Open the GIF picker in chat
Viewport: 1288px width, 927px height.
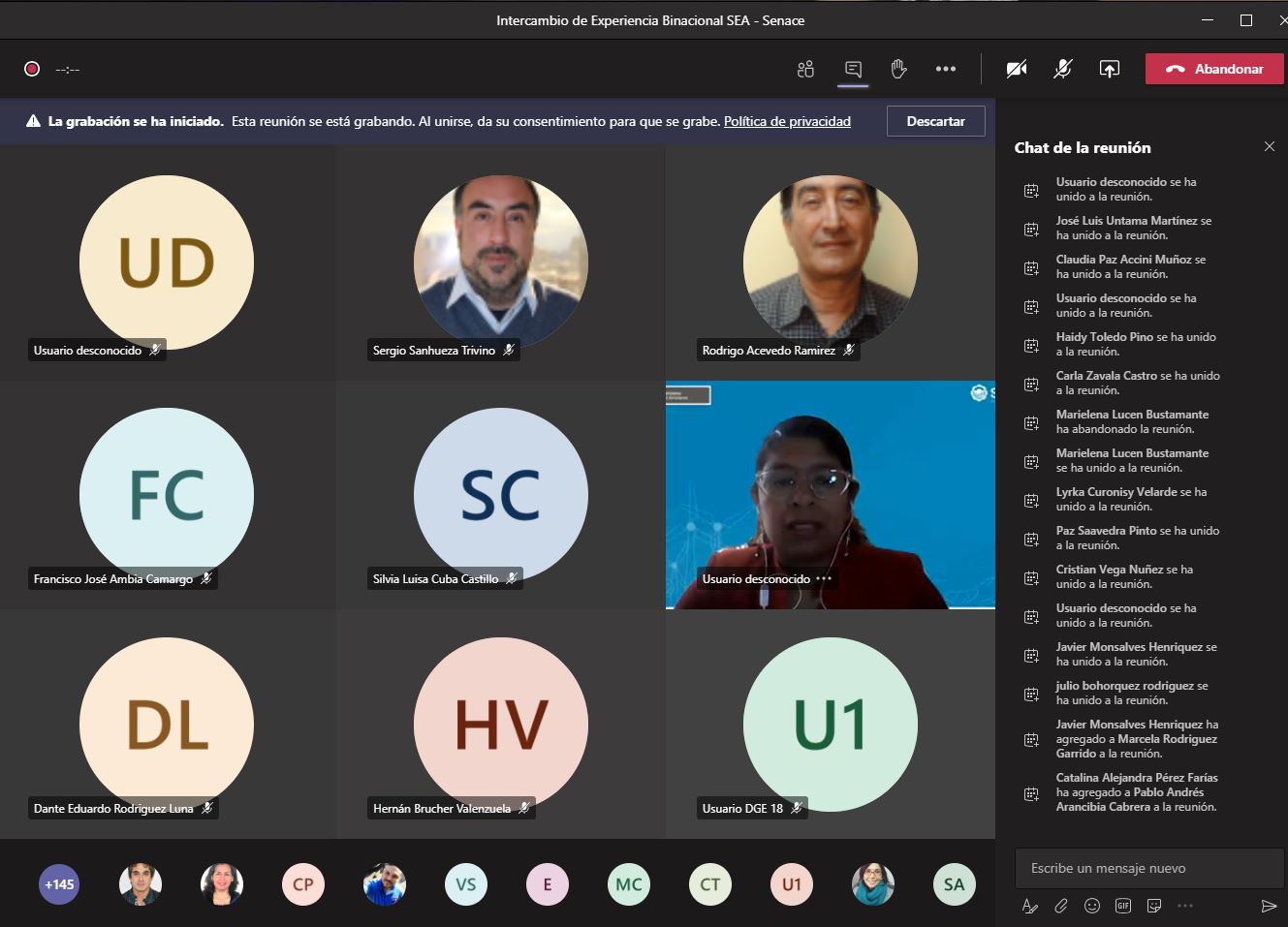(x=1123, y=906)
